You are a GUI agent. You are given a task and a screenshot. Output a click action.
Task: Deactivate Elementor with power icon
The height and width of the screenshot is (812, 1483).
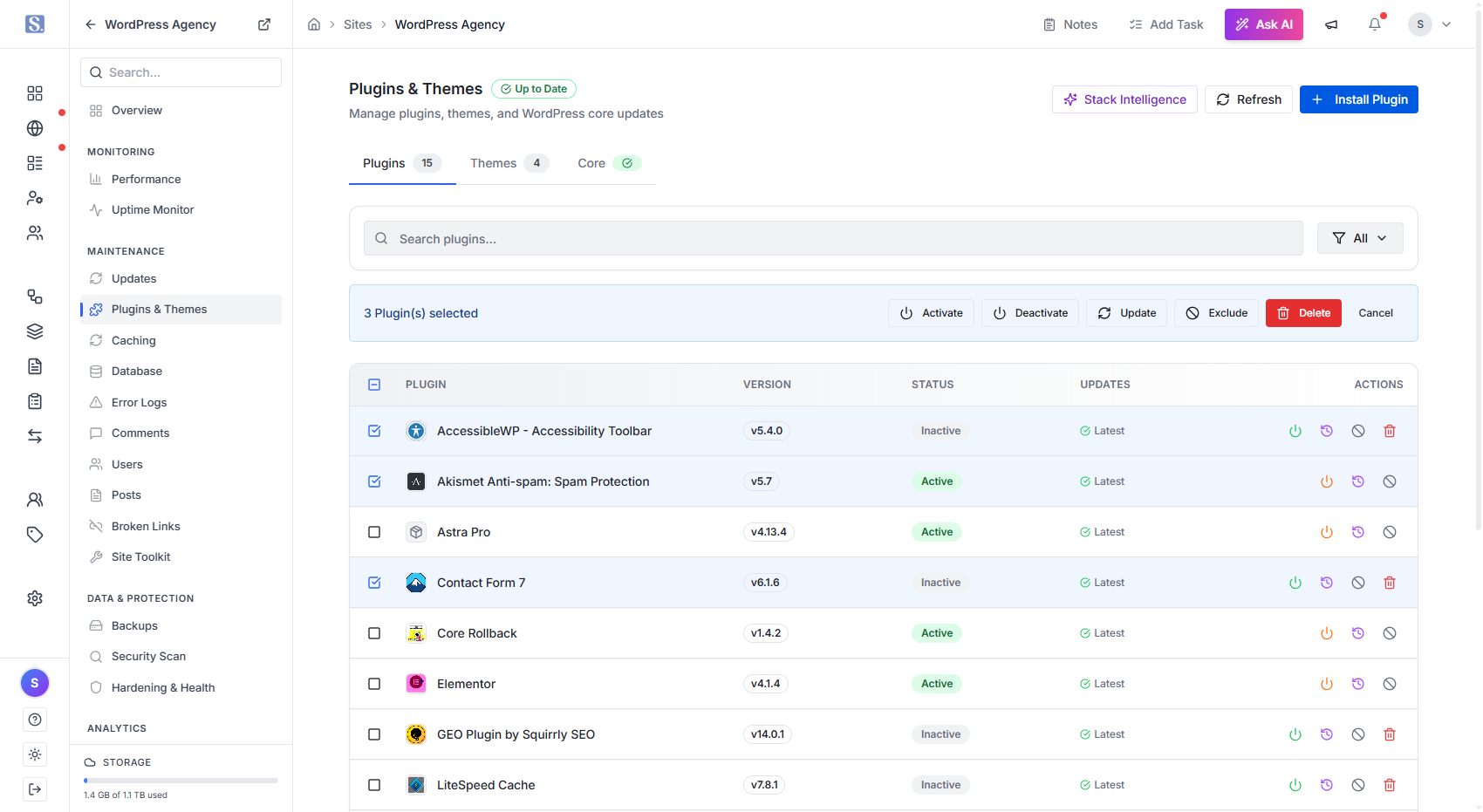(1327, 684)
